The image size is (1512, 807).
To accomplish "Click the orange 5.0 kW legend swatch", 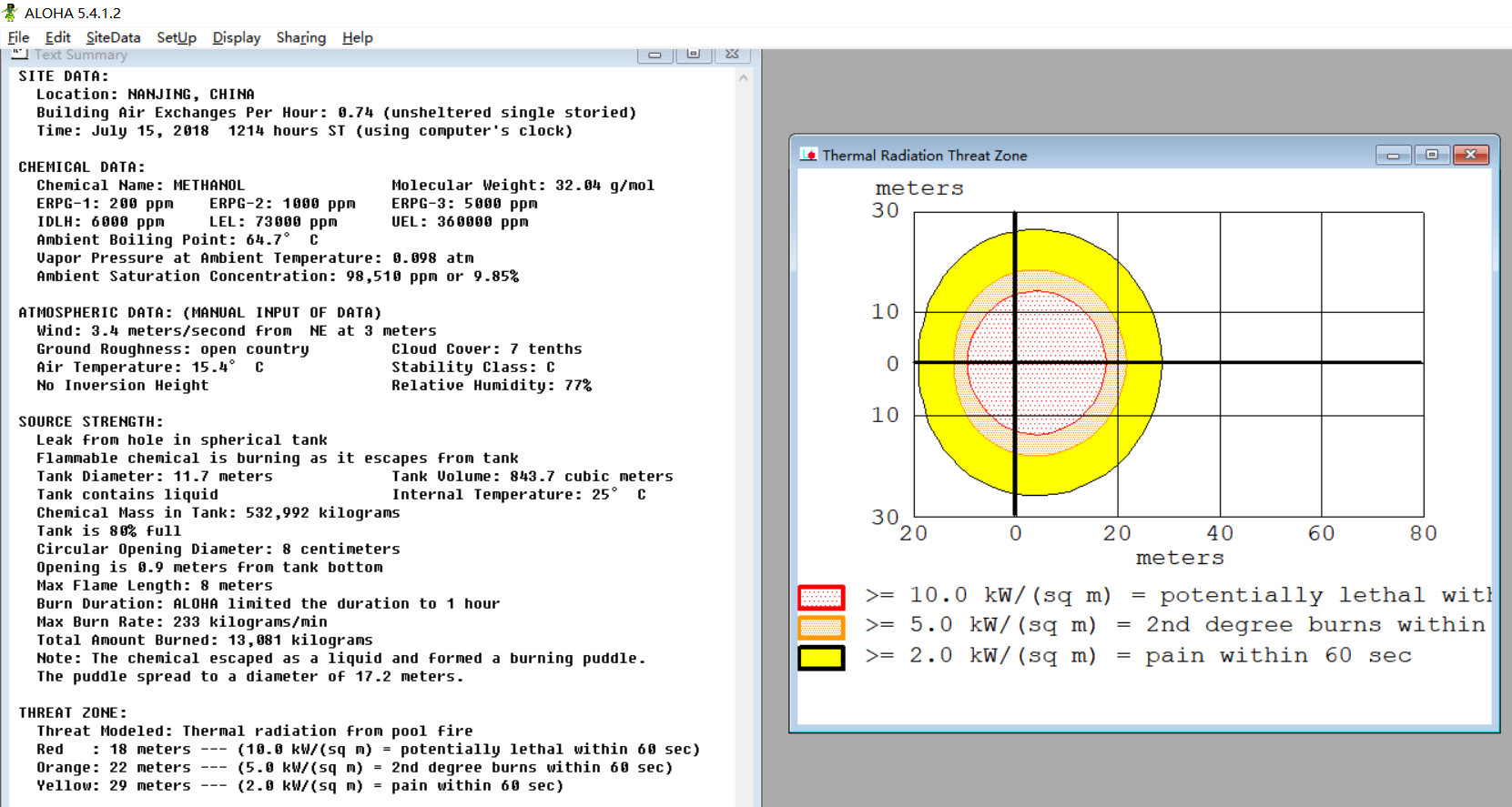I will coord(821,628).
